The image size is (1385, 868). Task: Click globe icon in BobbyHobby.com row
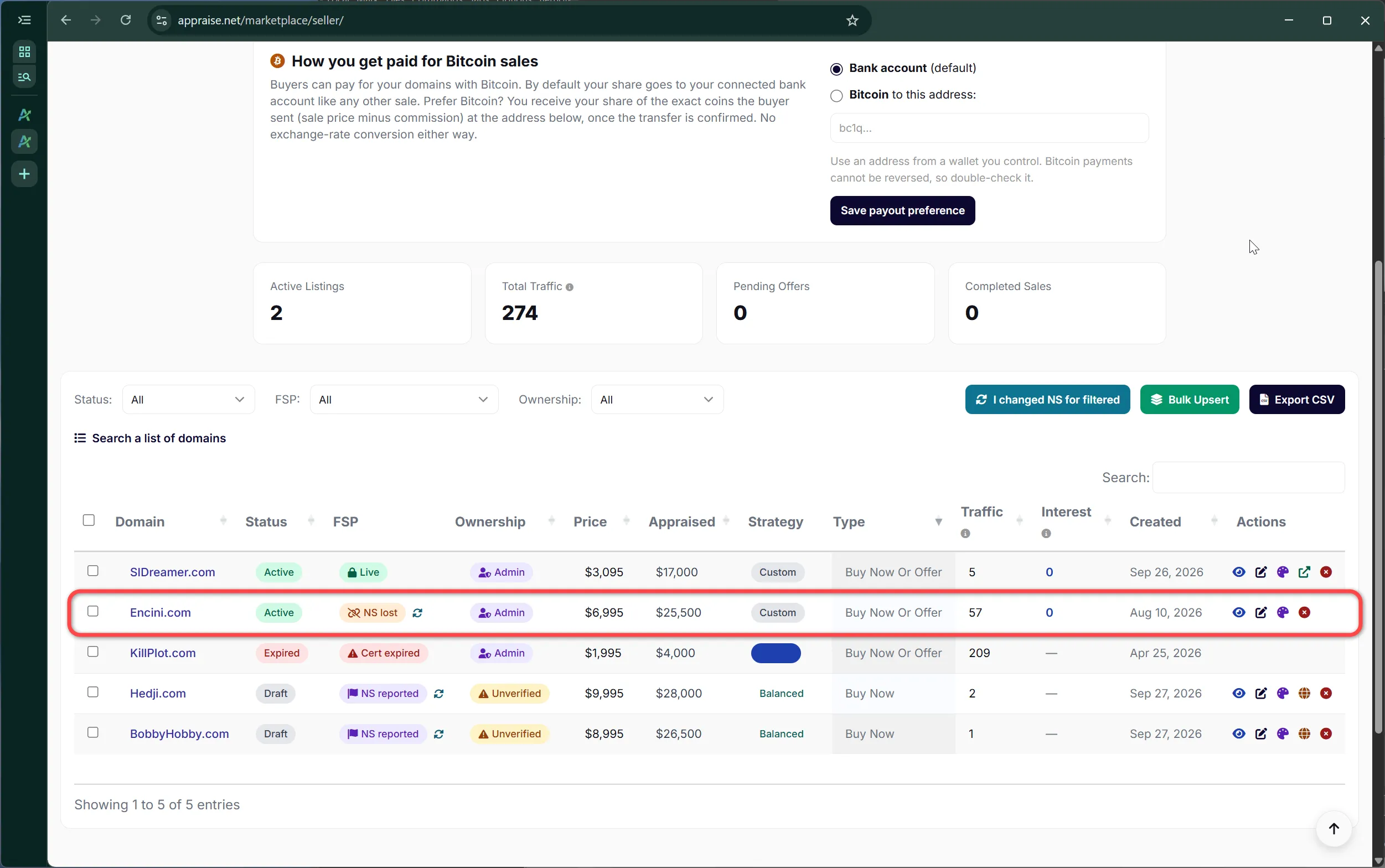coord(1304,733)
